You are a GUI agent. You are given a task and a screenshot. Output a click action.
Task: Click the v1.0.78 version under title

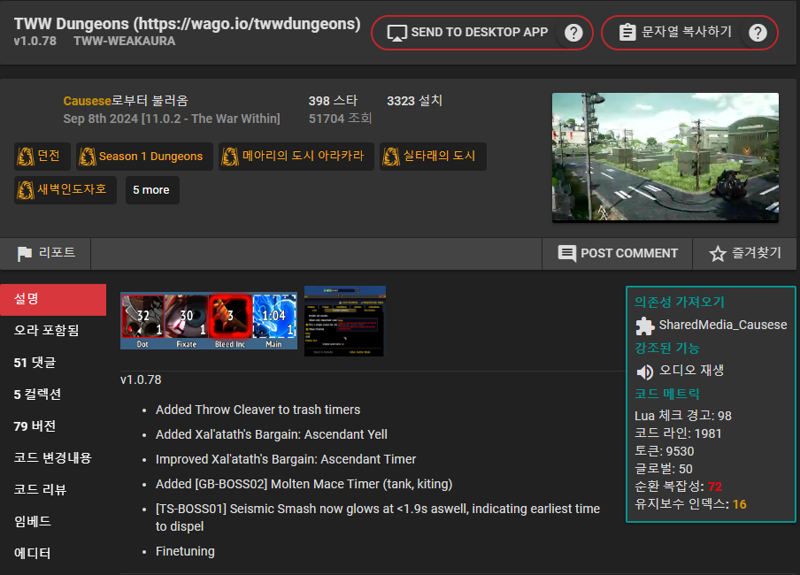point(35,41)
